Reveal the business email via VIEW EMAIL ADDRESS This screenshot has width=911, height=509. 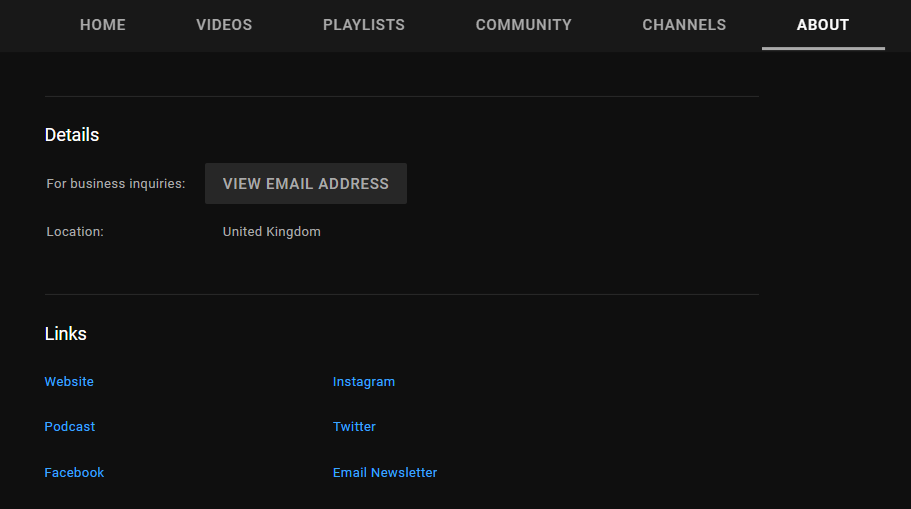point(306,184)
